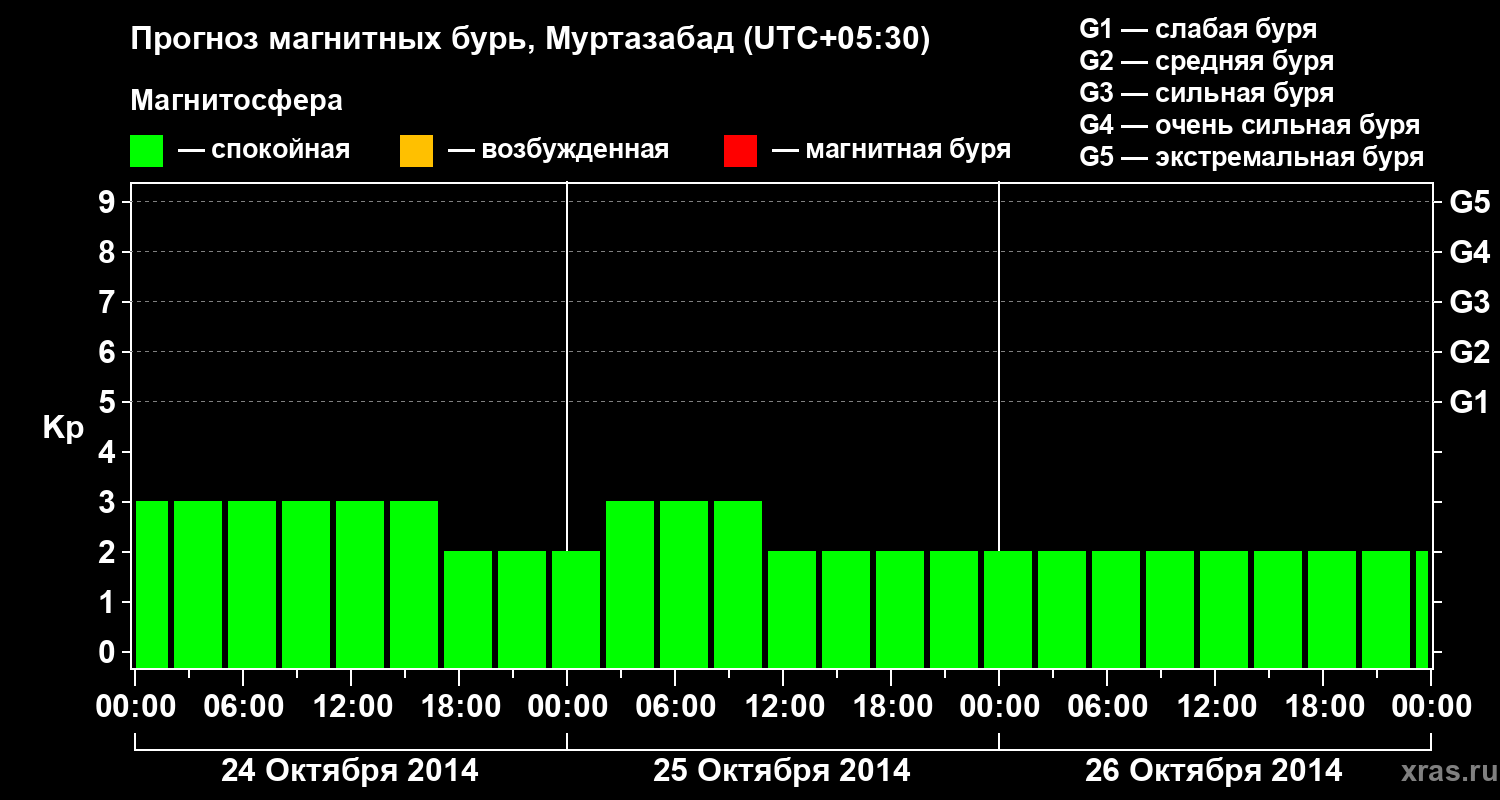Click 'G1 — слабая буря' legend line
The image size is (1500, 800).
pos(1198,29)
